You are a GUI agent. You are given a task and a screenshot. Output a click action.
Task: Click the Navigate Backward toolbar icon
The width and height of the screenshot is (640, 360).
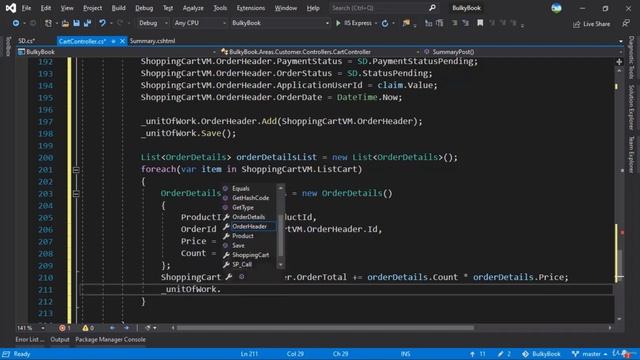pyautogui.click(x=16, y=23)
